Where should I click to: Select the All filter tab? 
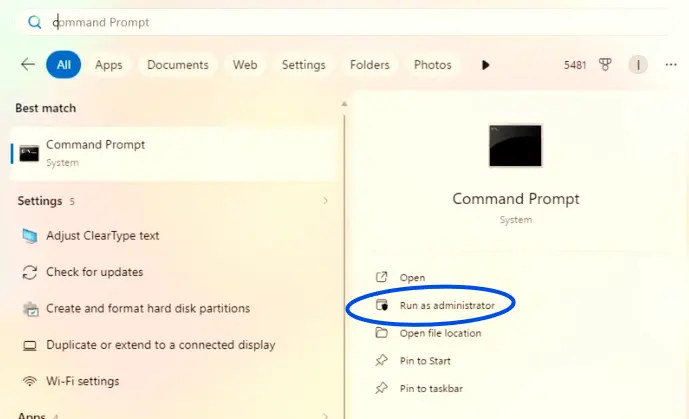click(63, 65)
